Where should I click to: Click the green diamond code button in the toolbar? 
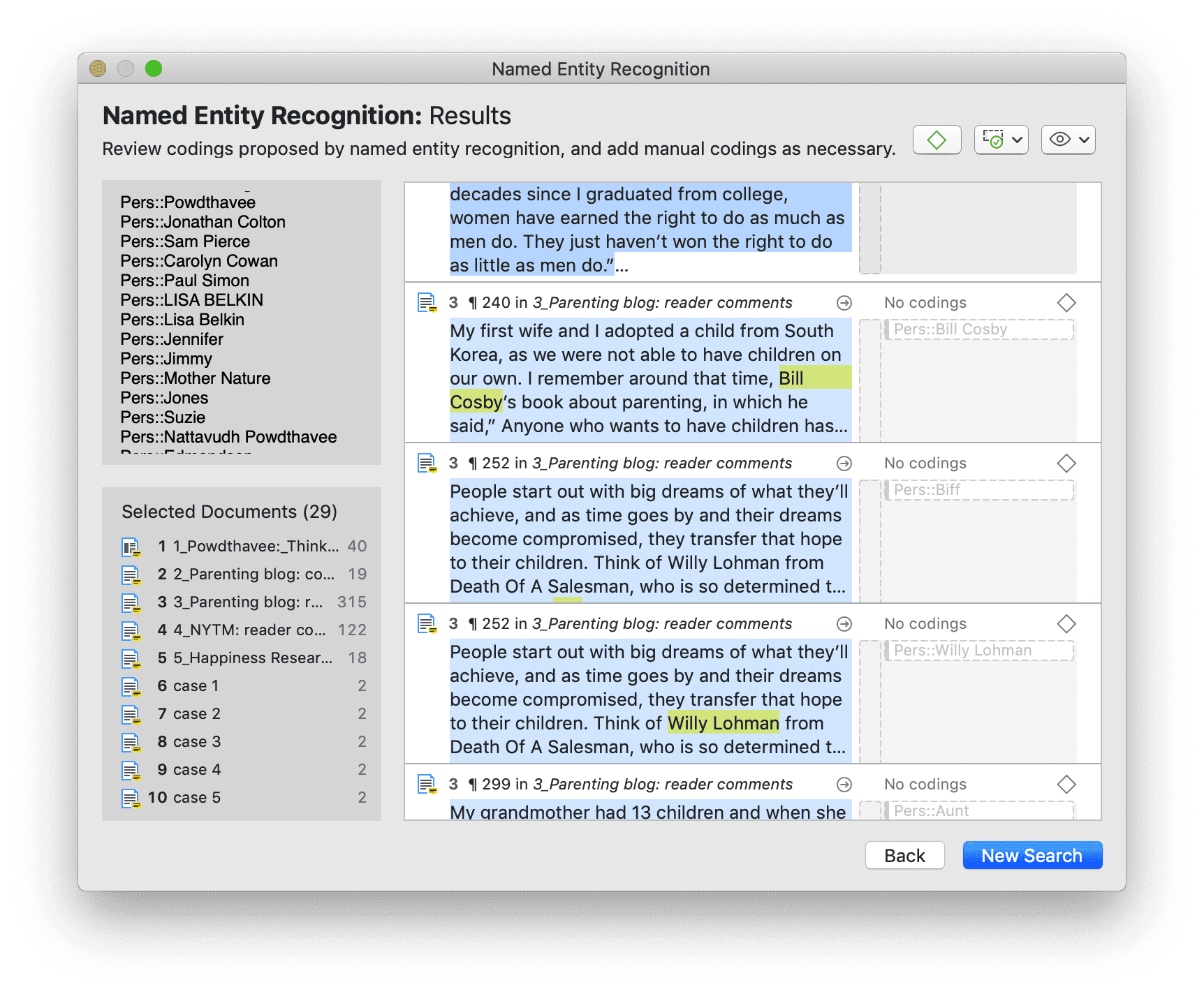[937, 140]
